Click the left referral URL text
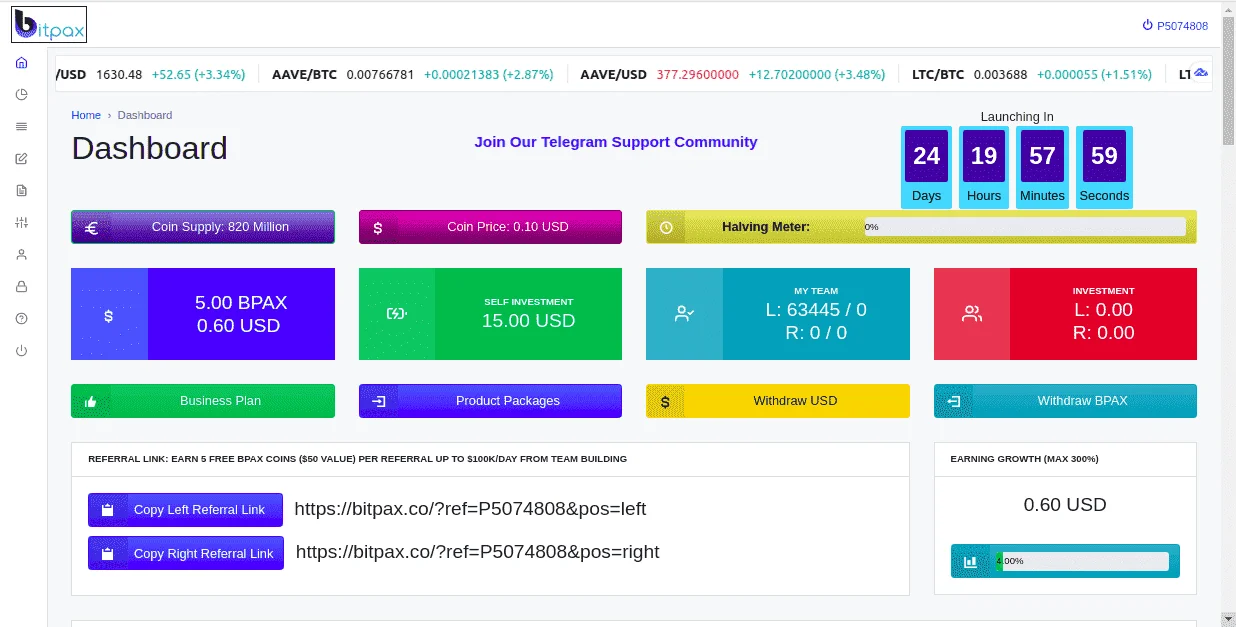This screenshot has height=627, width=1236. point(470,509)
